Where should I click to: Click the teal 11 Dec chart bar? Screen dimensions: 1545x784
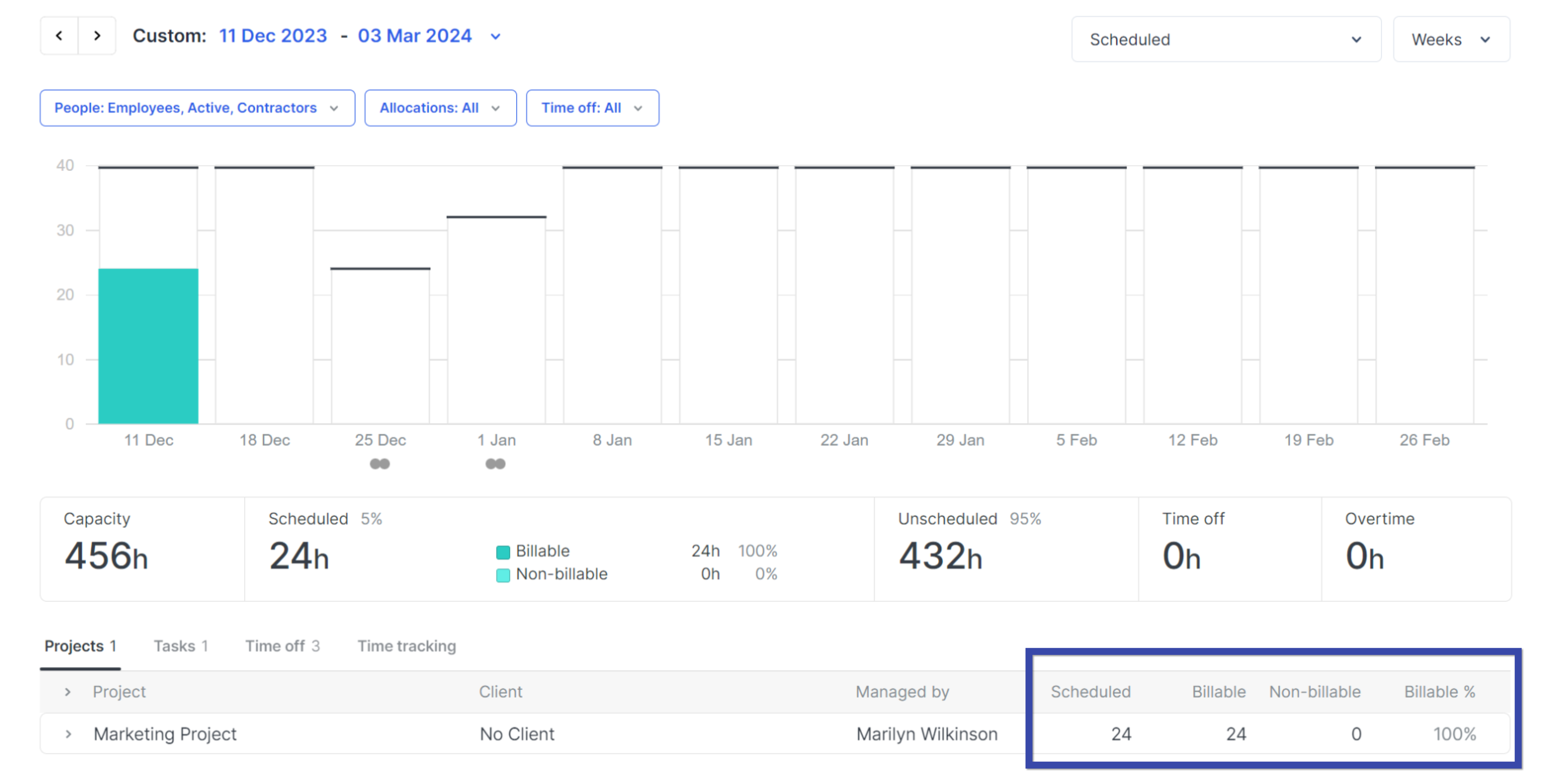pyautogui.click(x=148, y=346)
